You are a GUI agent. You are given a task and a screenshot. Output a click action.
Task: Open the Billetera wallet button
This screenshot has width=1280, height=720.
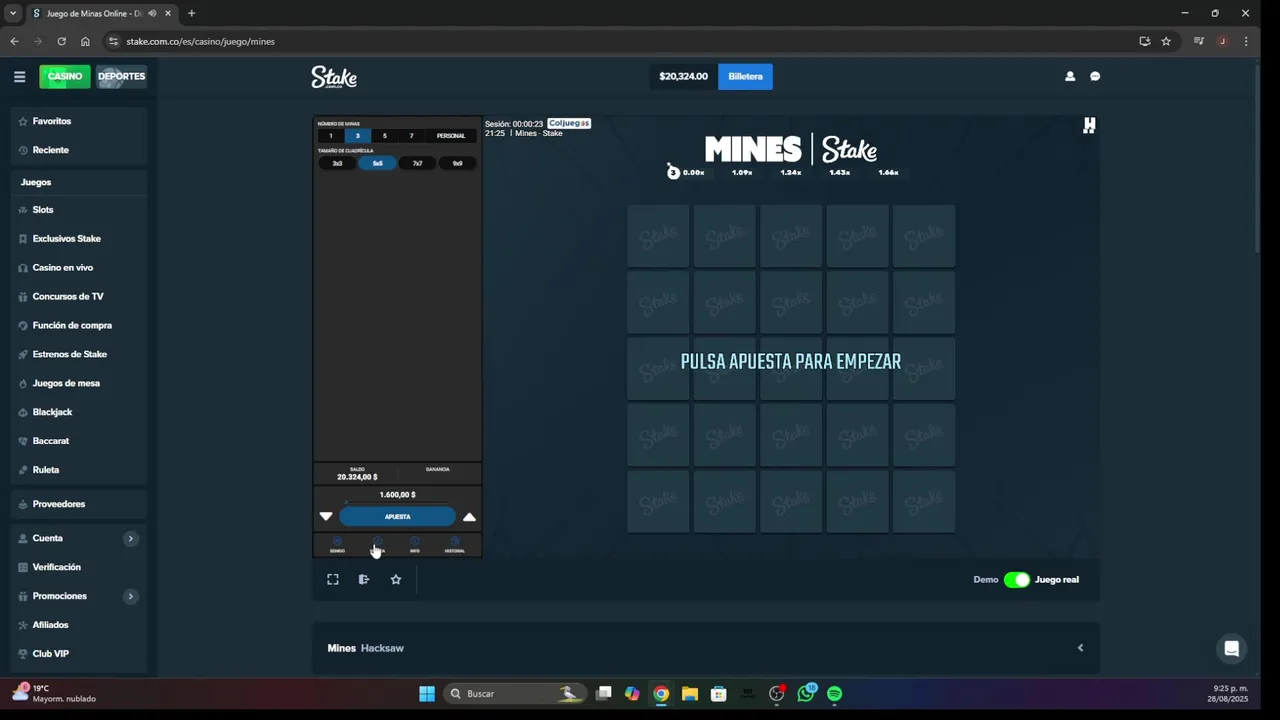[x=745, y=77]
